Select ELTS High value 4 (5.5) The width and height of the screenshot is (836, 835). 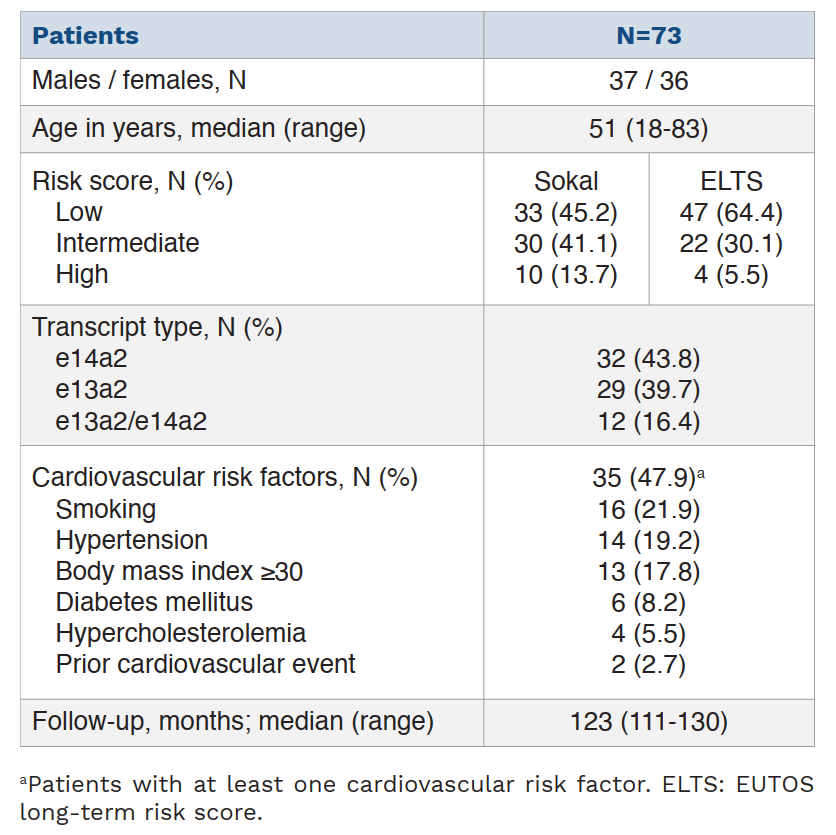tap(731, 275)
